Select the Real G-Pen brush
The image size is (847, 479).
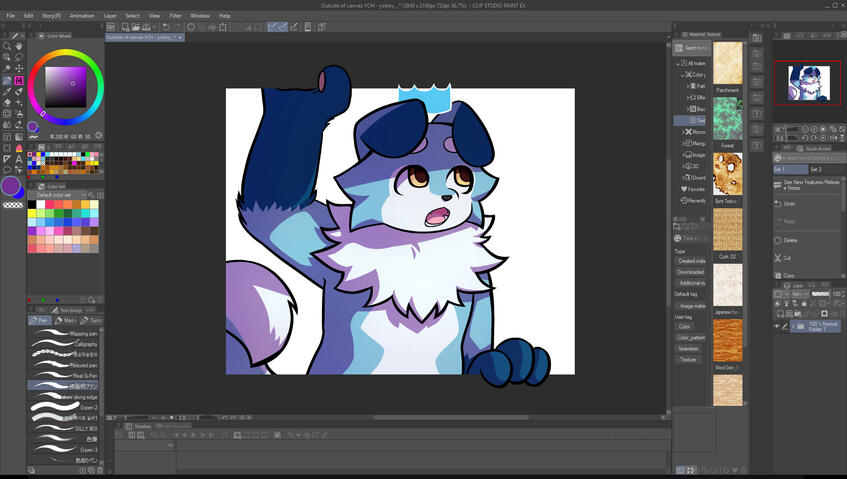pos(63,375)
